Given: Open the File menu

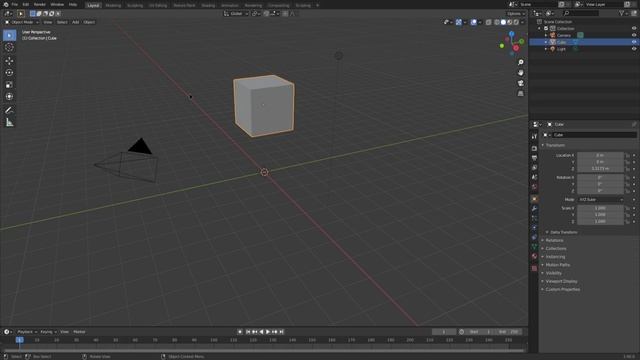Looking at the screenshot, I should click(15, 4).
